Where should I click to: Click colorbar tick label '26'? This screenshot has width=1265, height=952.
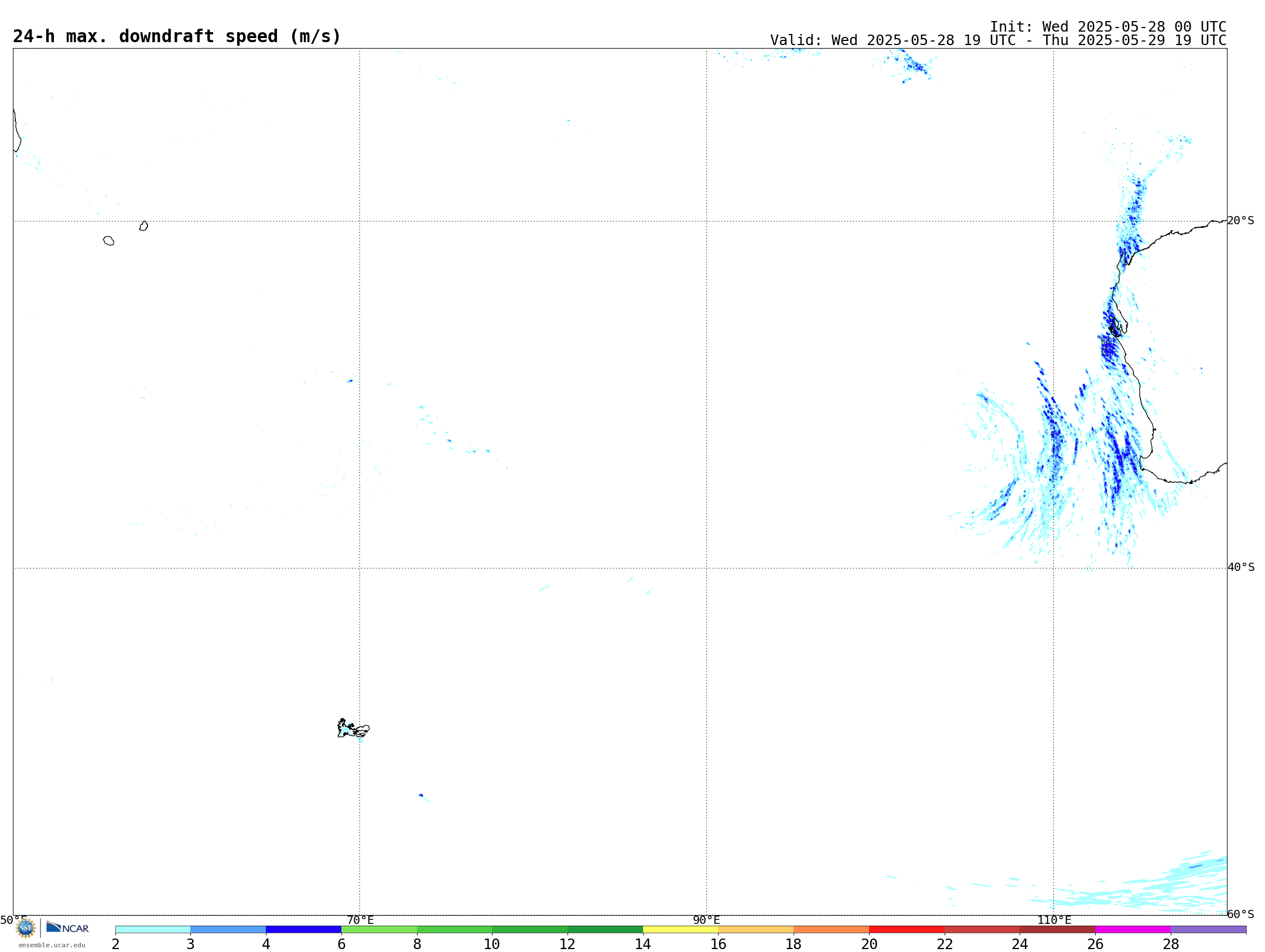[x=1095, y=944]
